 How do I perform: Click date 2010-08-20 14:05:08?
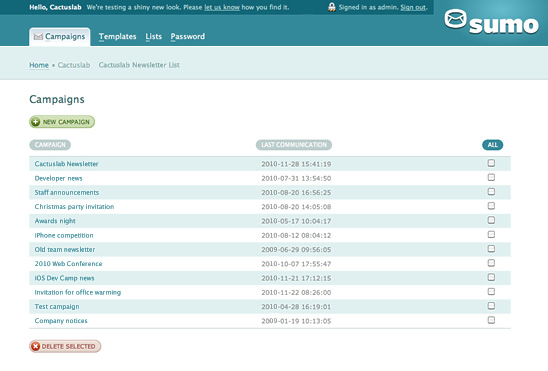pos(296,207)
